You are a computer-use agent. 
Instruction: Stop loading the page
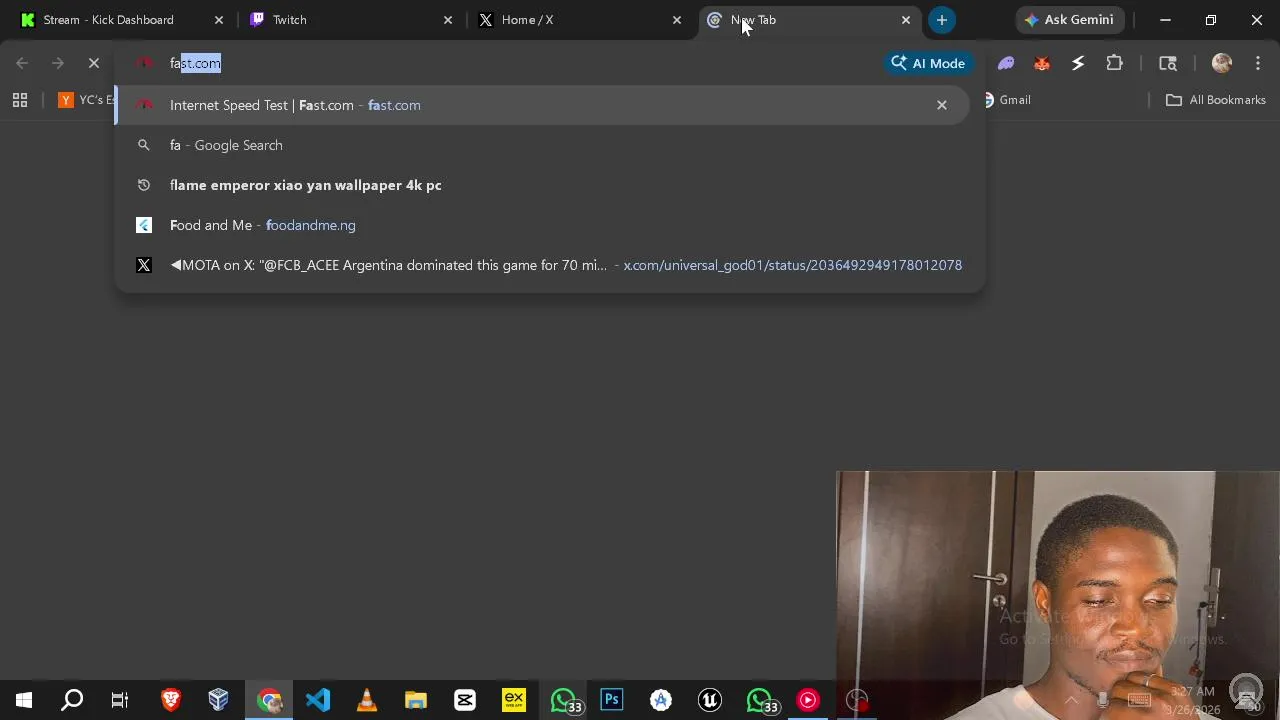(x=94, y=63)
